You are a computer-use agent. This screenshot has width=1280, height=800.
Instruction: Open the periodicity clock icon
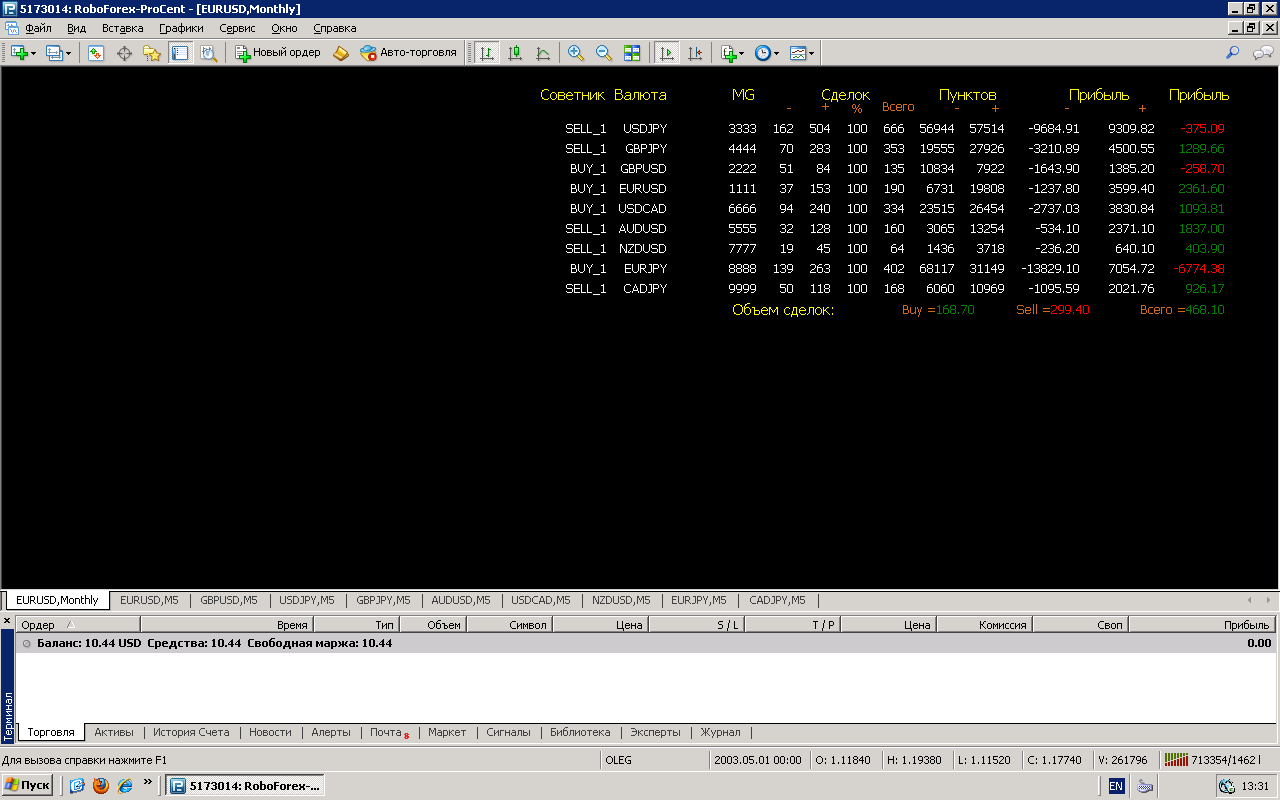click(762, 53)
